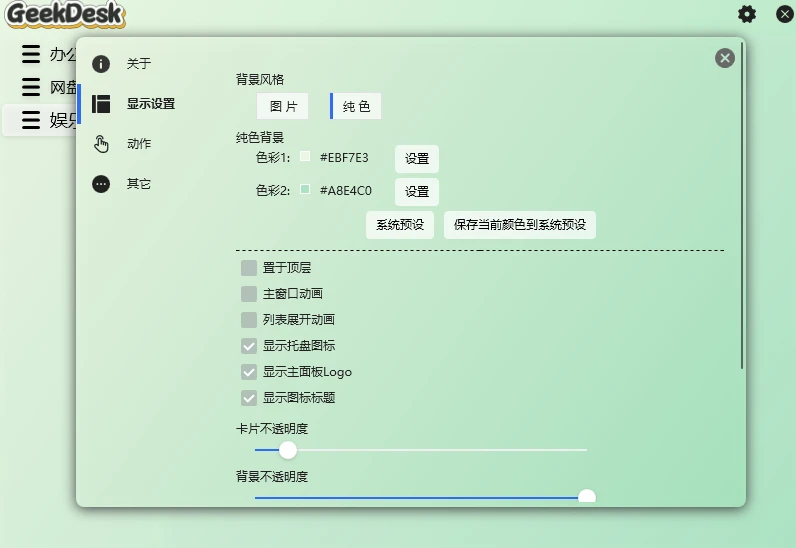Enable 置于顶层 checkbox
Viewport: 796px width, 548px height.
(x=249, y=268)
